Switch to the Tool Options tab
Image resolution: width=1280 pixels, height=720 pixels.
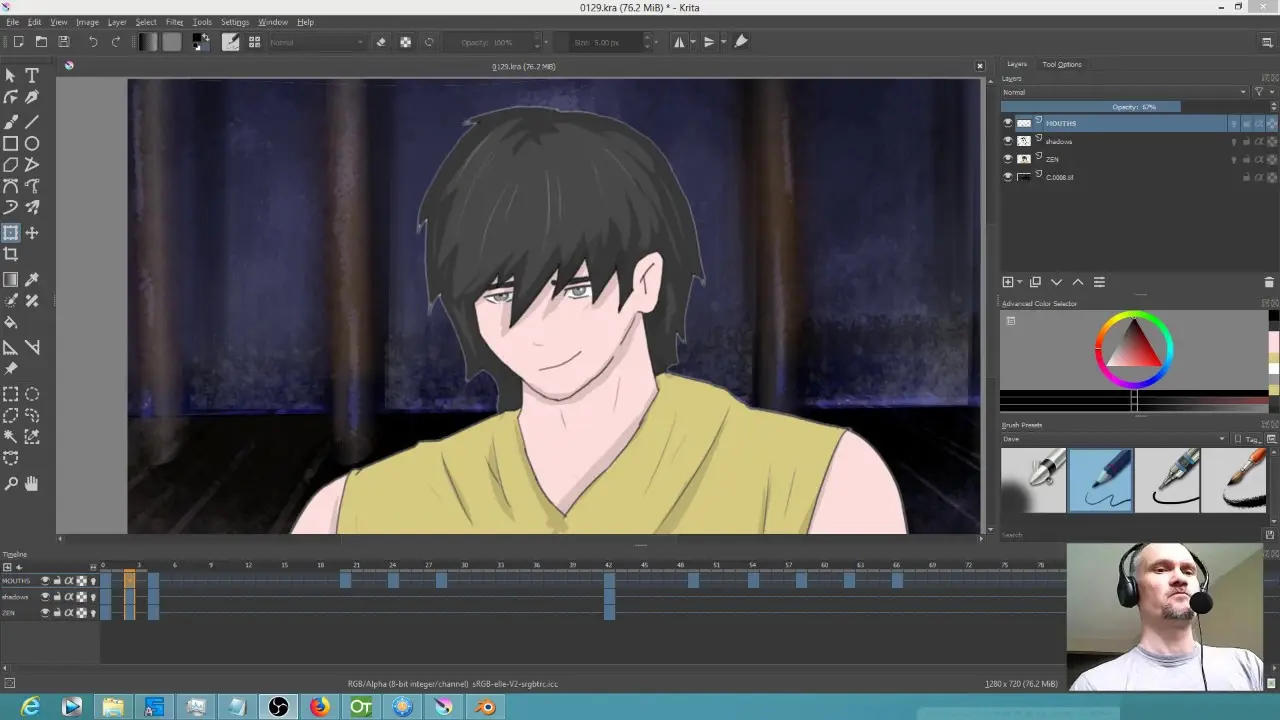coord(1062,64)
